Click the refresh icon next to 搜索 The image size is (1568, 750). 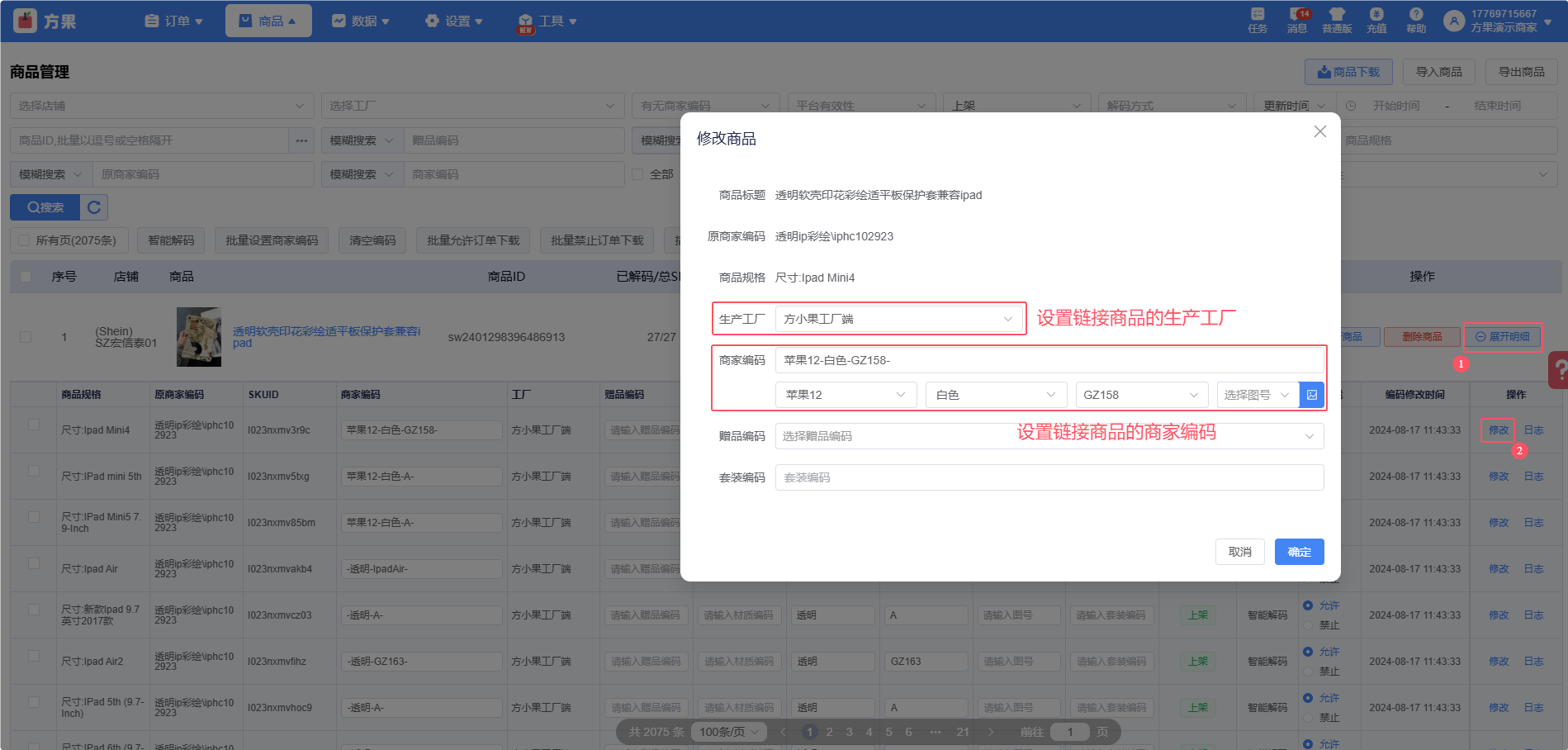pyautogui.click(x=94, y=207)
